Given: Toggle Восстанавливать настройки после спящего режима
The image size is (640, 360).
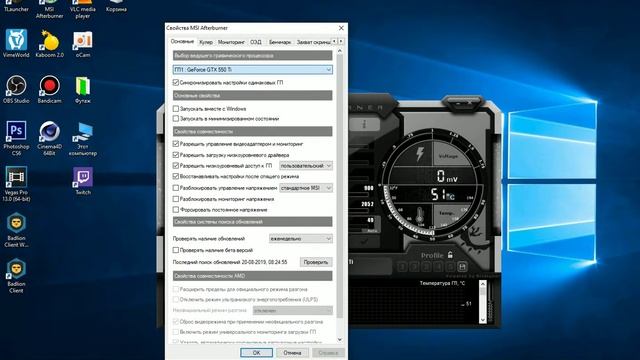Looking at the screenshot, I should 176,176.
